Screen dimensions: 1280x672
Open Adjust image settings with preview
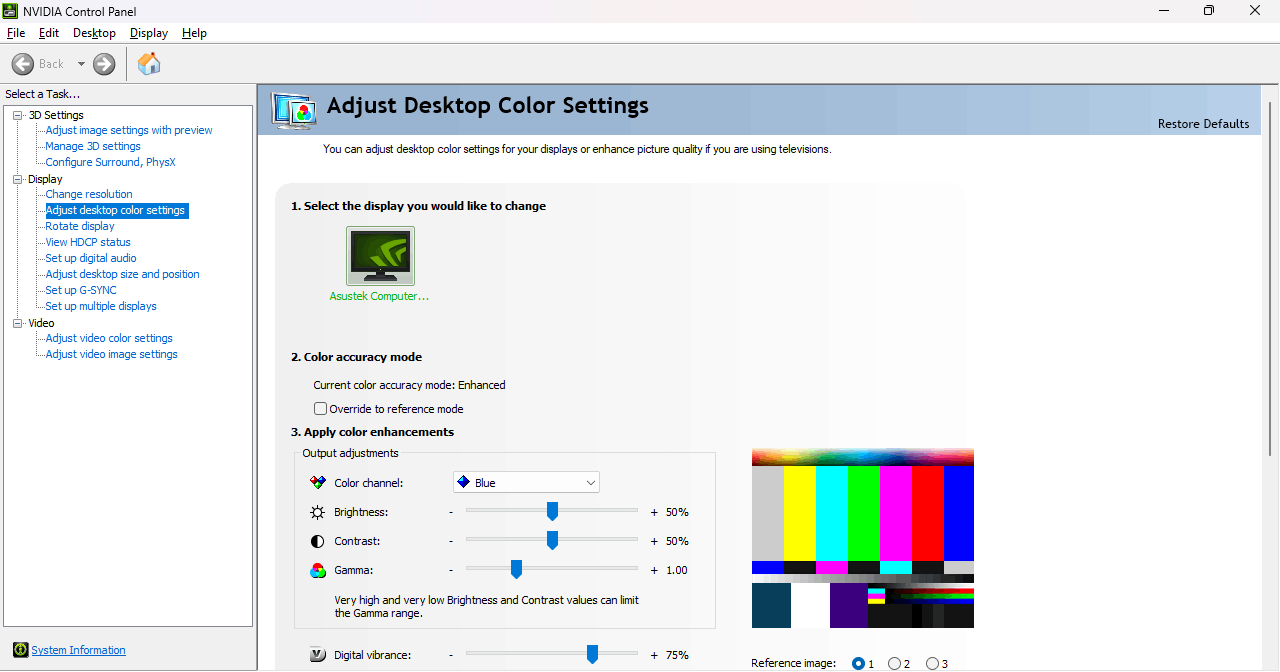pyautogui.click(x=129, y=130)
